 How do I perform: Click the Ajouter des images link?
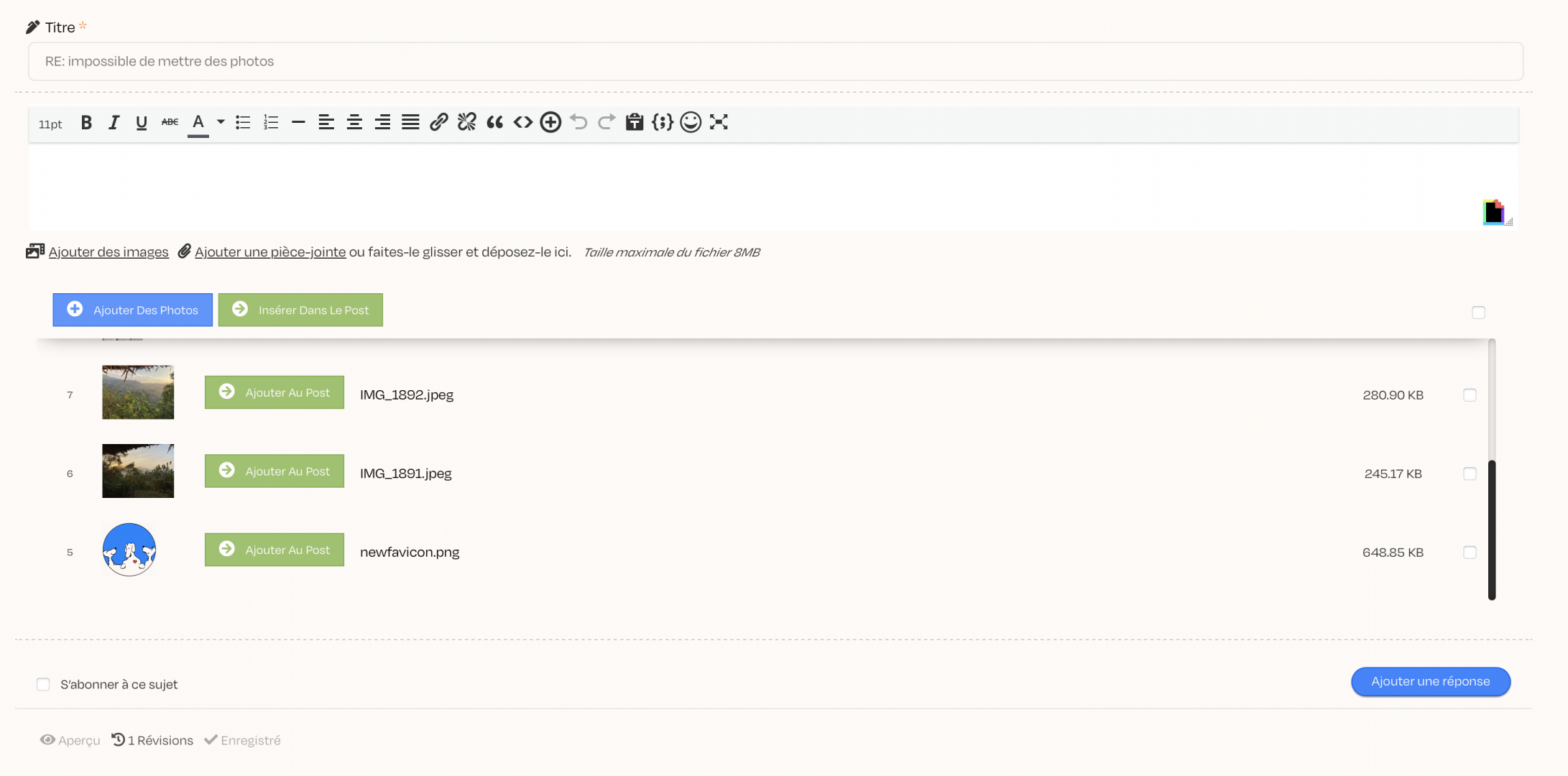(108, 252)
